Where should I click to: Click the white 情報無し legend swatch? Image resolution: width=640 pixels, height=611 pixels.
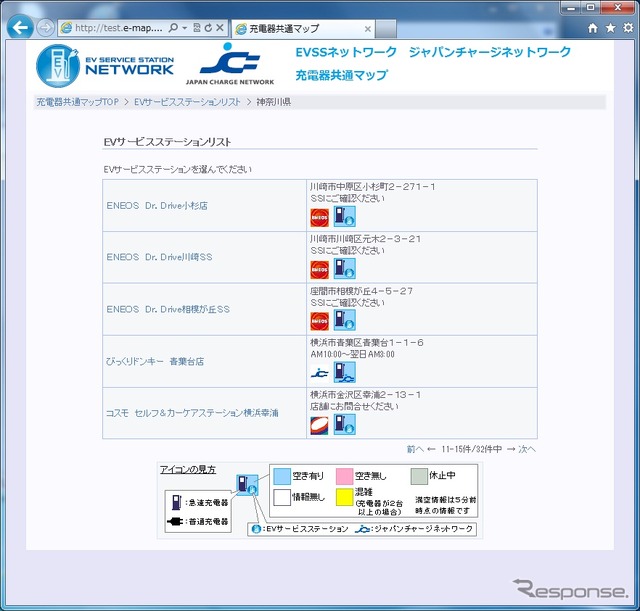[x=282, y=498]
